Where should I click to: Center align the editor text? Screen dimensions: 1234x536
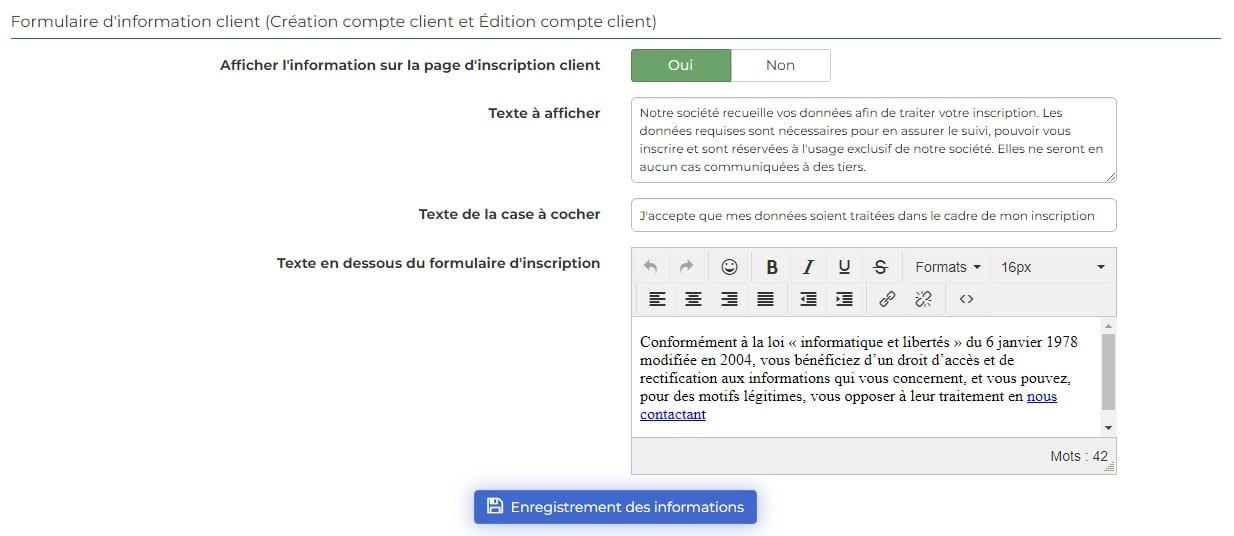coord(693,298)
